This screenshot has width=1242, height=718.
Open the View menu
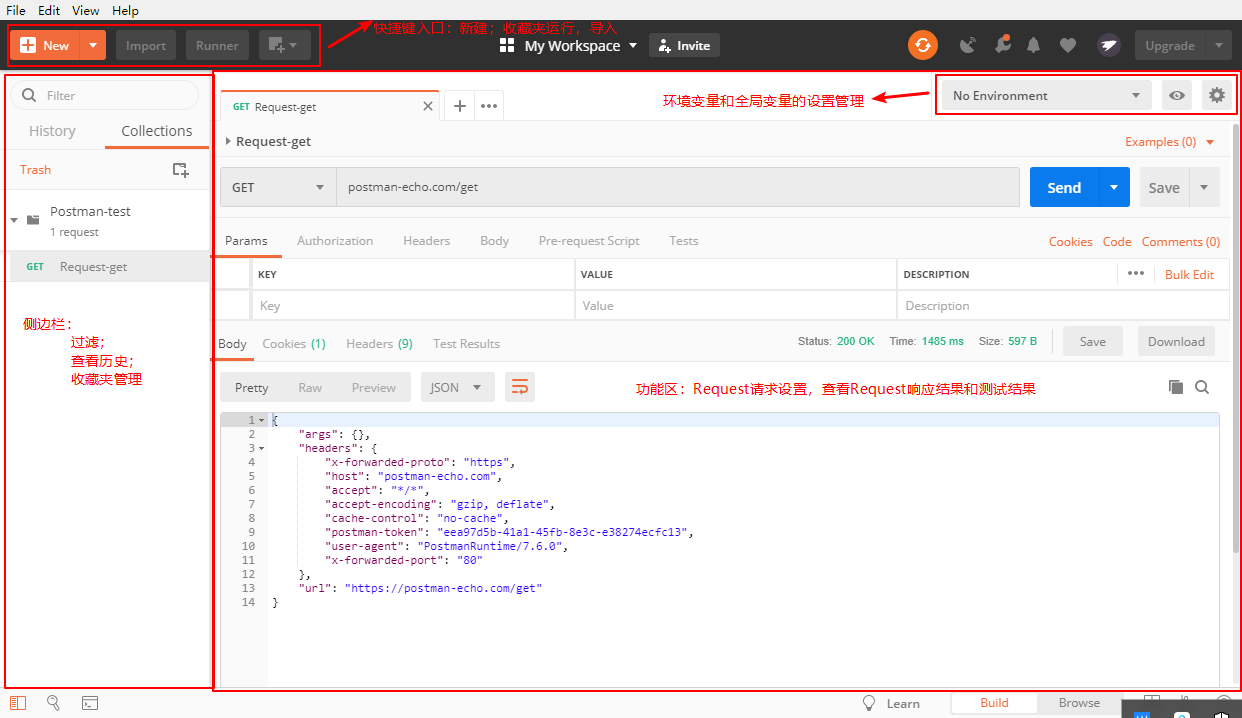(85, 10)
